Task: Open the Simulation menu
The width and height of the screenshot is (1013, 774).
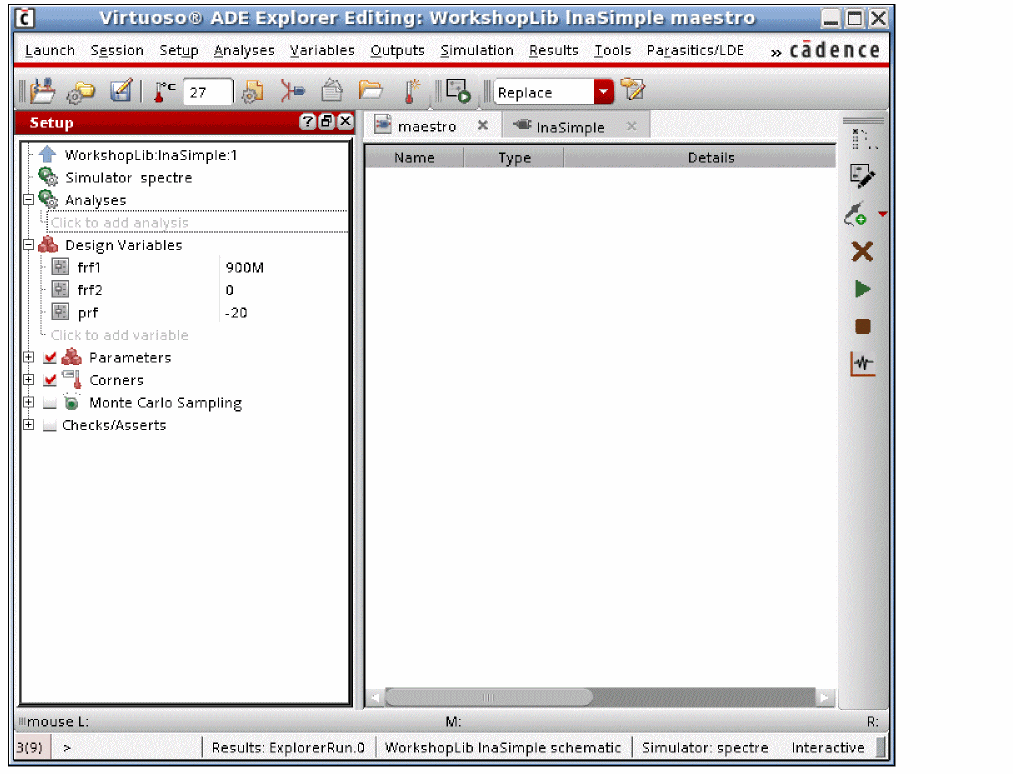Action: 477,50
